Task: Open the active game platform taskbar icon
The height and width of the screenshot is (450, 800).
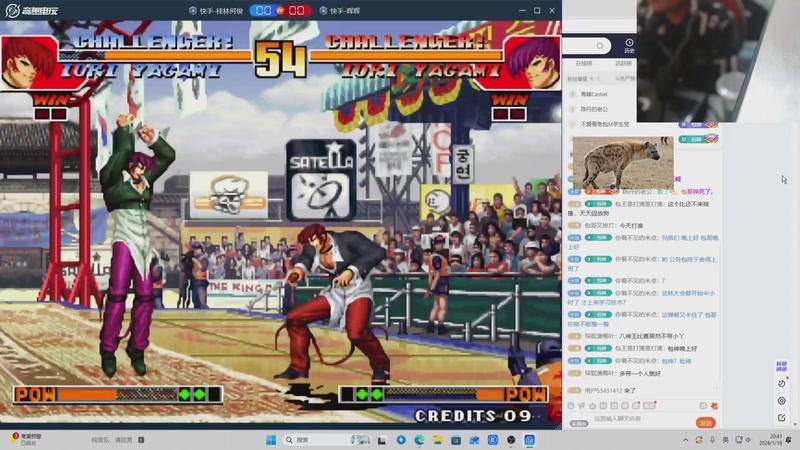Action: [529, 440]
